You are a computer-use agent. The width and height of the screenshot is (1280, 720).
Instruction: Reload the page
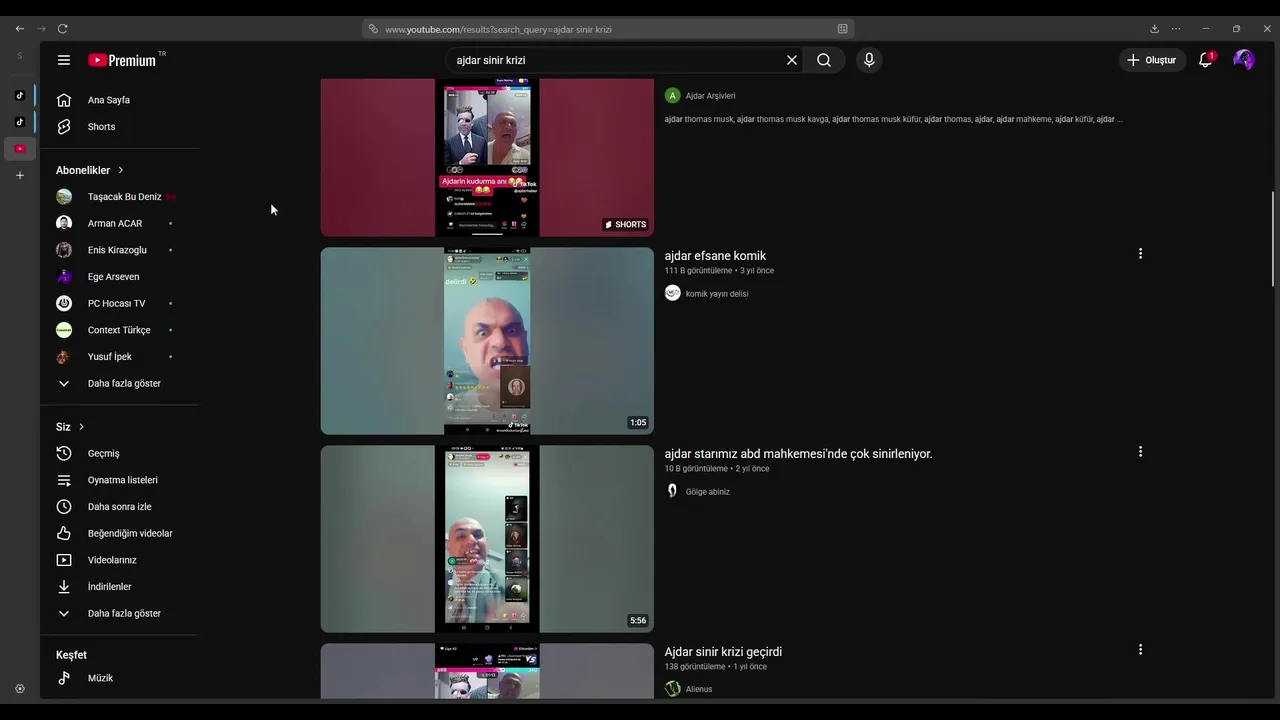[62, 29]
